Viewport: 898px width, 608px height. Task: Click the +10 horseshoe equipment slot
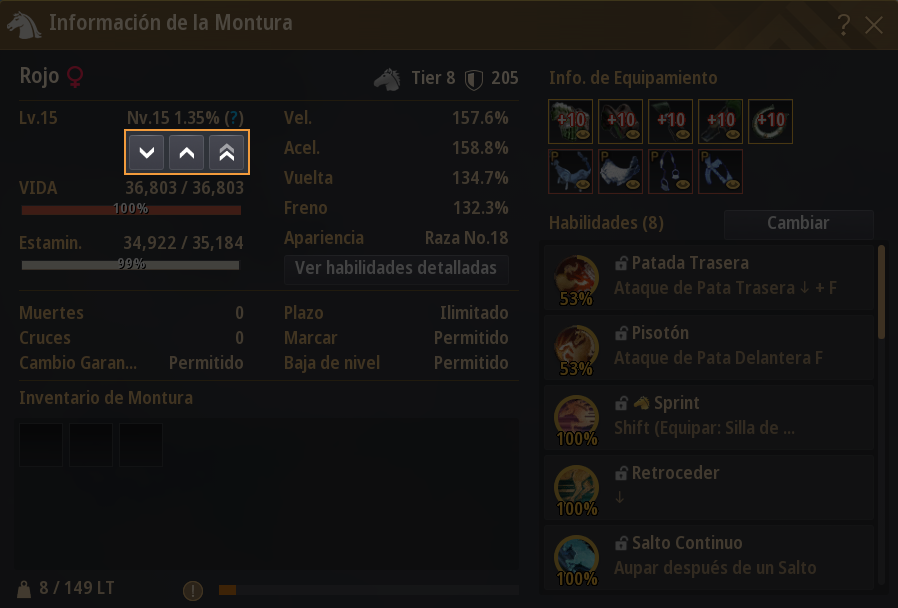point(770,121)
